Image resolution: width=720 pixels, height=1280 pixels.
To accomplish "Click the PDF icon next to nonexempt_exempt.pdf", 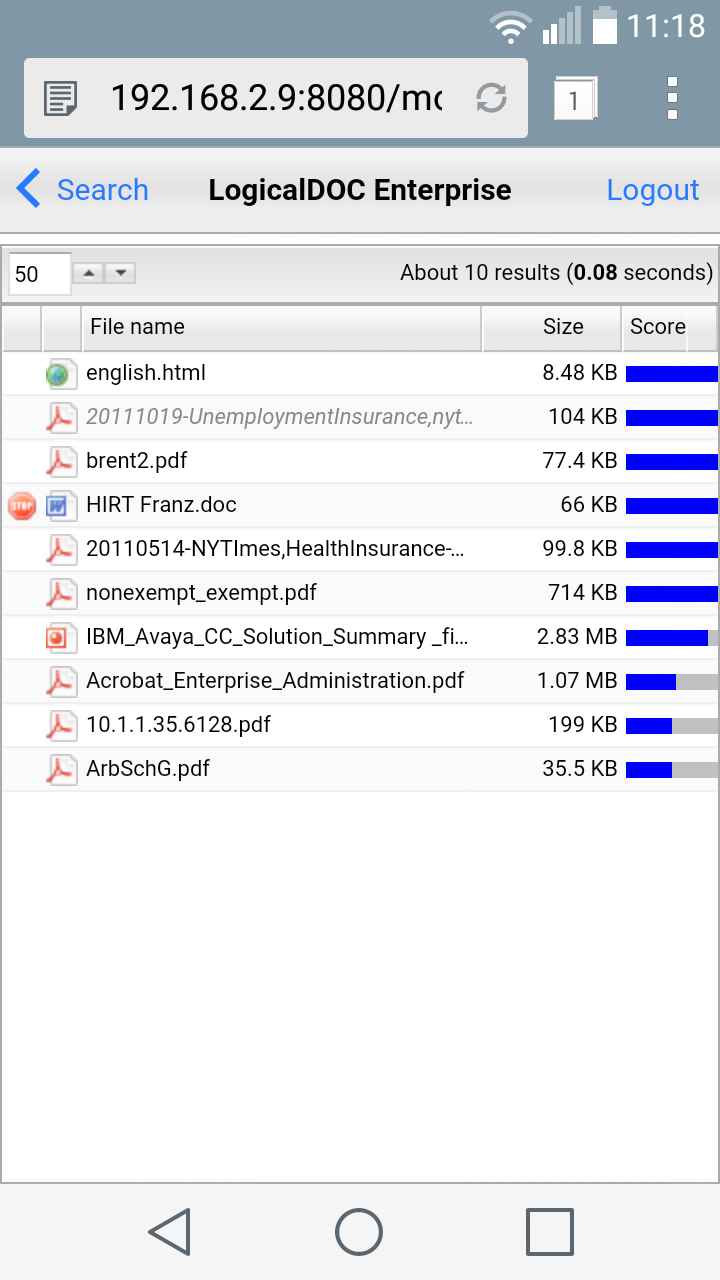I will coord(61,593).
